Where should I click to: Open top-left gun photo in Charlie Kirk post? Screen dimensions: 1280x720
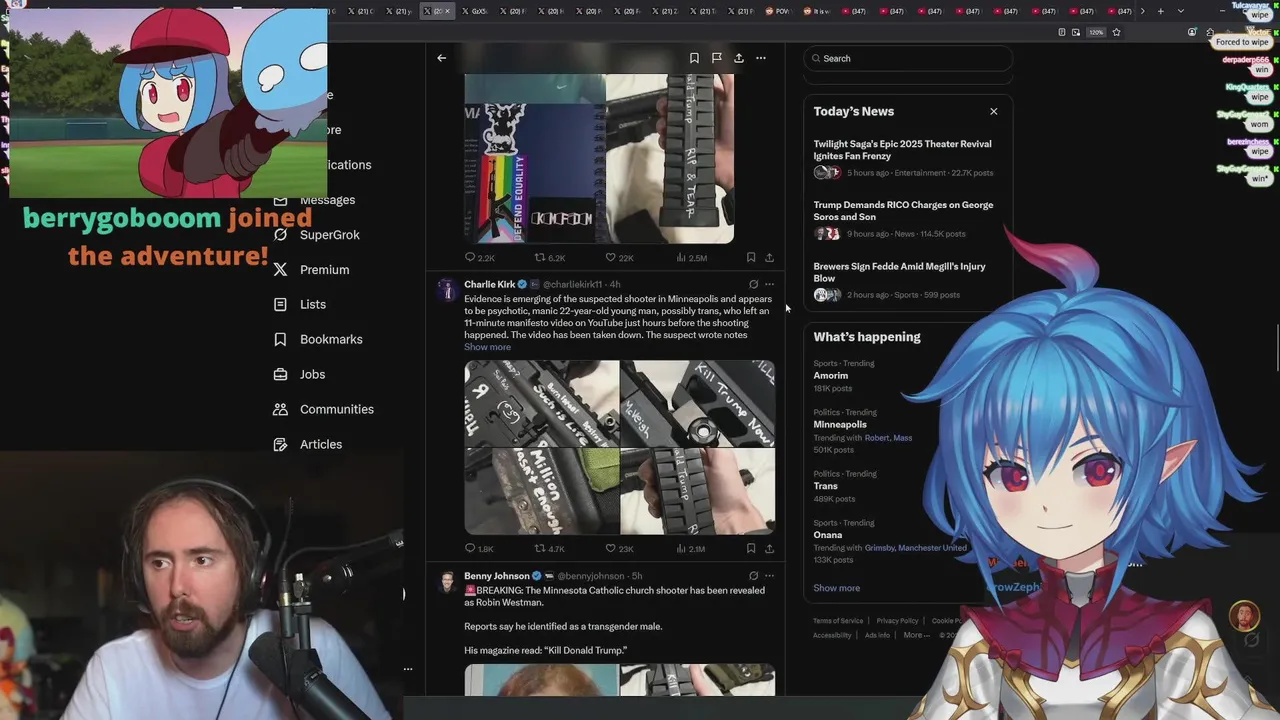pos(541,403)
